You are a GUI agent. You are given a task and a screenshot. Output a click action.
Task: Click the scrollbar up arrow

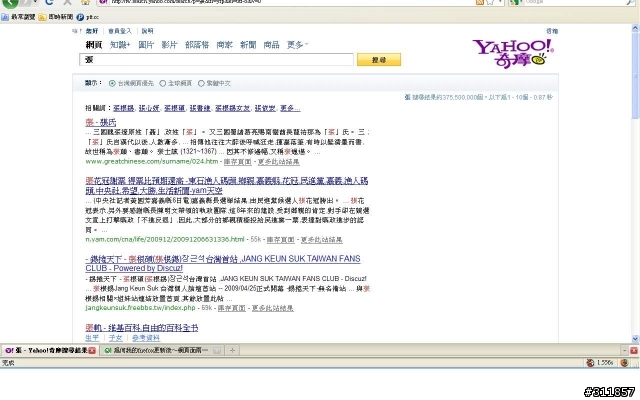(635, 28)
